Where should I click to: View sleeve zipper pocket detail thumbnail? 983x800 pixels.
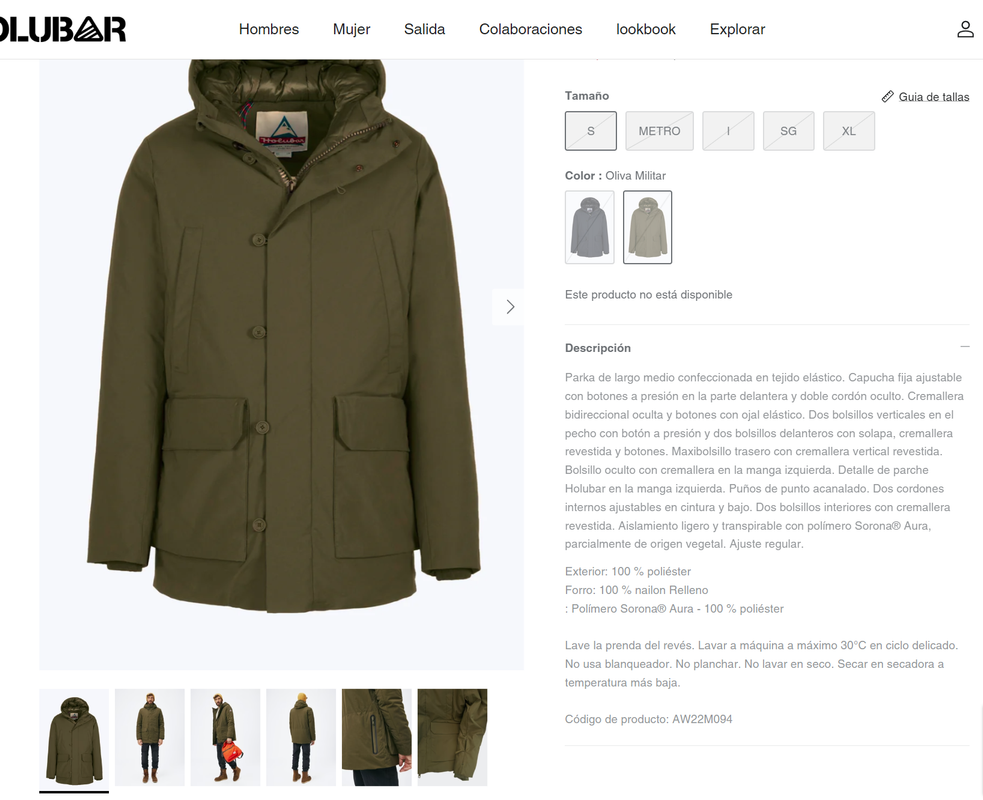coord(377,737)
